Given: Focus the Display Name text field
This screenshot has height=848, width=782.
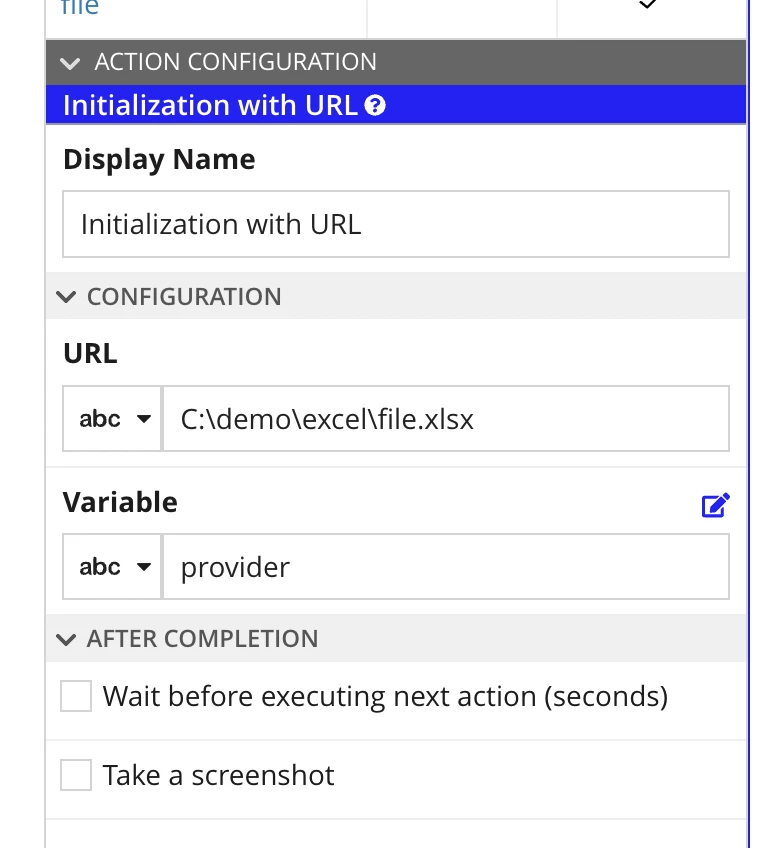Looking at the screenshot, I should pos(396,224).
